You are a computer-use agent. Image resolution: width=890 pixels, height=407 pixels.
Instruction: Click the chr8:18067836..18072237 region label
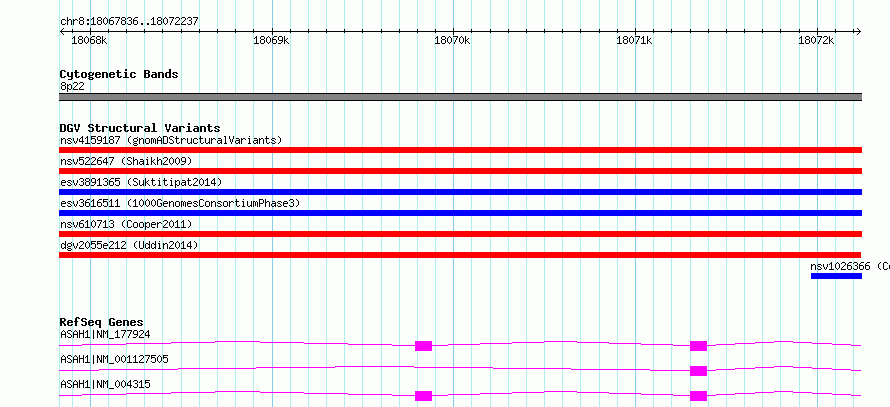[x=129, y=22]
